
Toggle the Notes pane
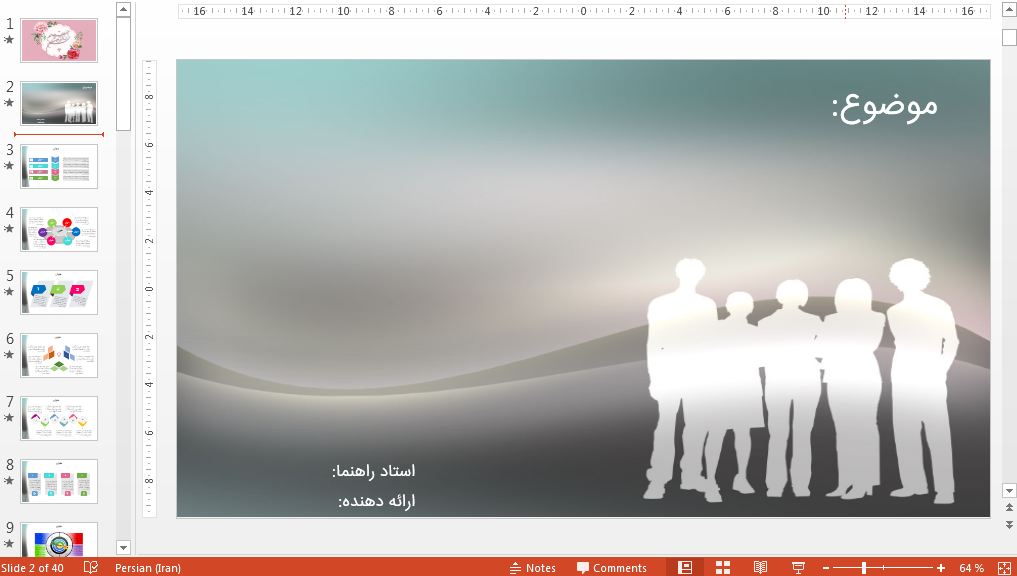[x=534, y=567]
